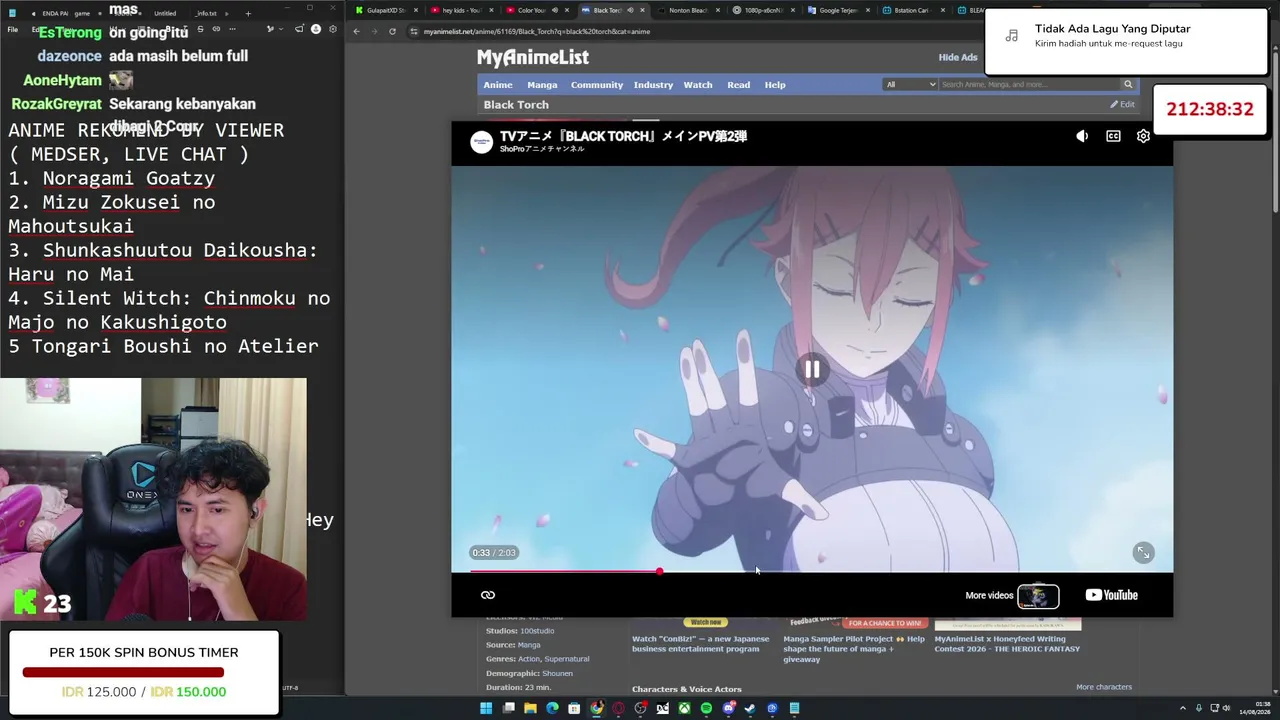
Task: Toggle closed captions on the video
Action: [x=1113, y=136]
